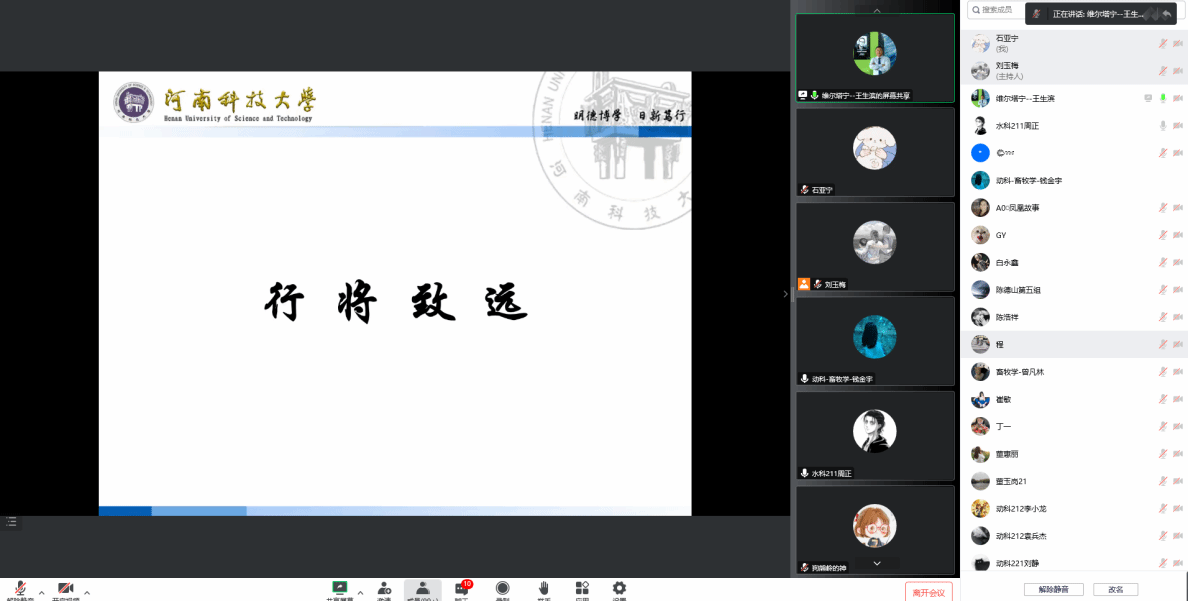Click the record meeting icon
Viewport: 1188px width, 601px height.
click(502, 589)
